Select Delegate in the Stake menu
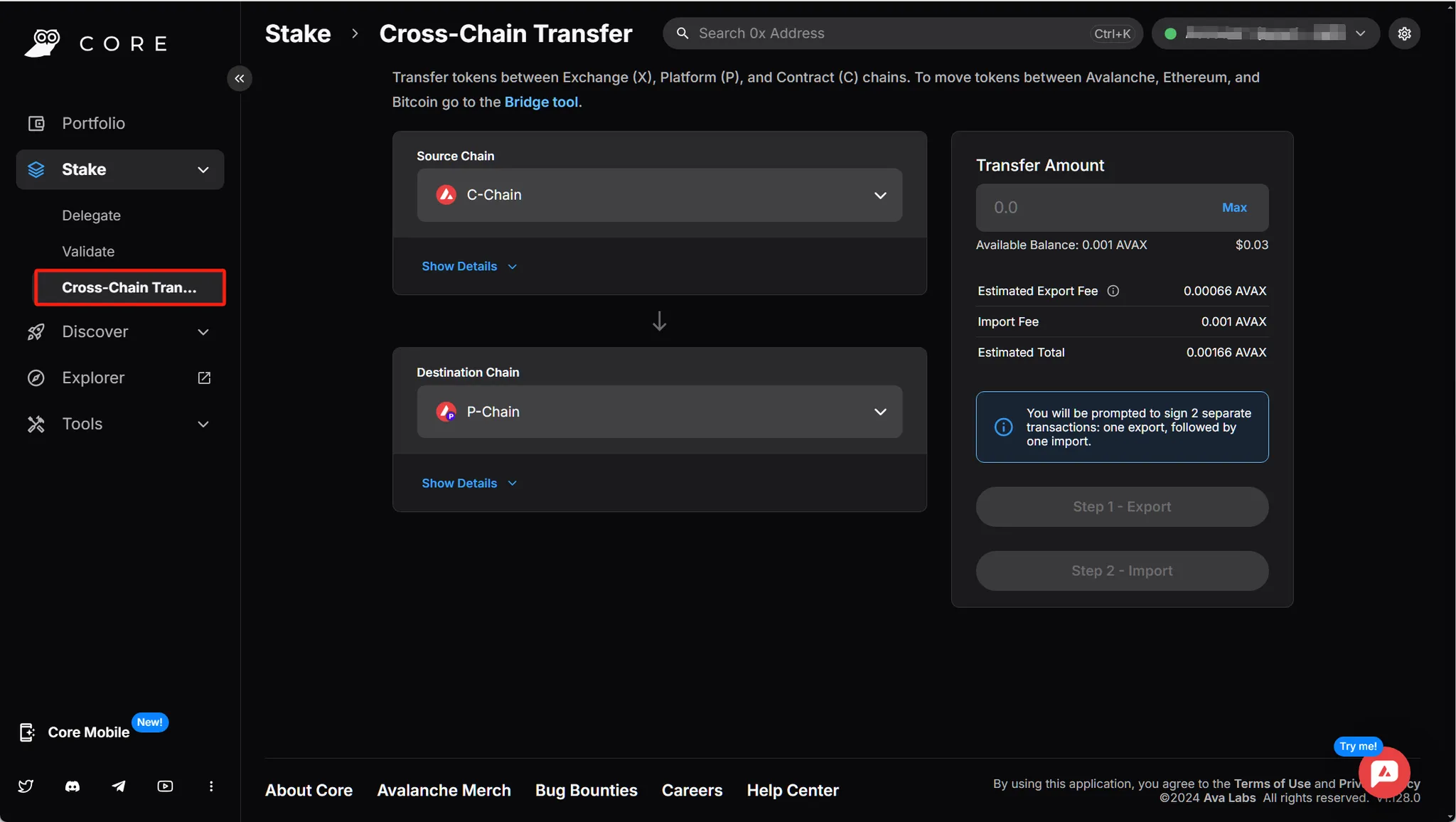1456x822 pixels. tap(91, 215)
